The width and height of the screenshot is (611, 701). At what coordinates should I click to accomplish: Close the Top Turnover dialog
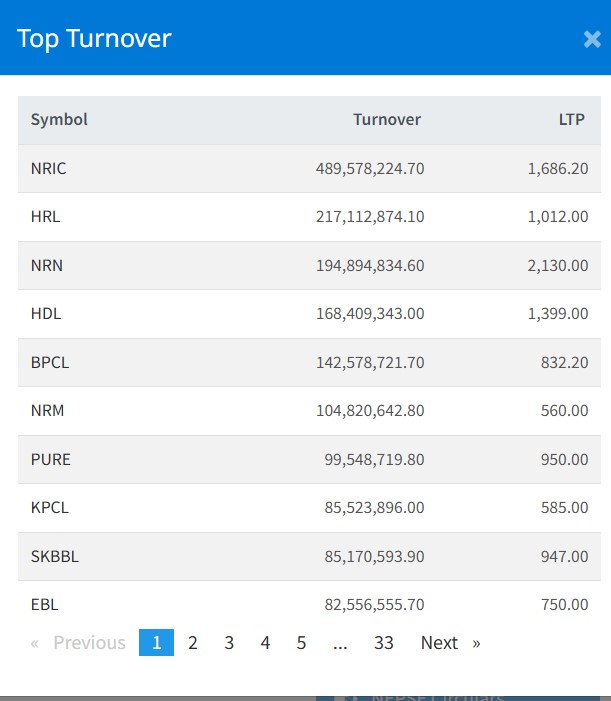coord(591,40)
